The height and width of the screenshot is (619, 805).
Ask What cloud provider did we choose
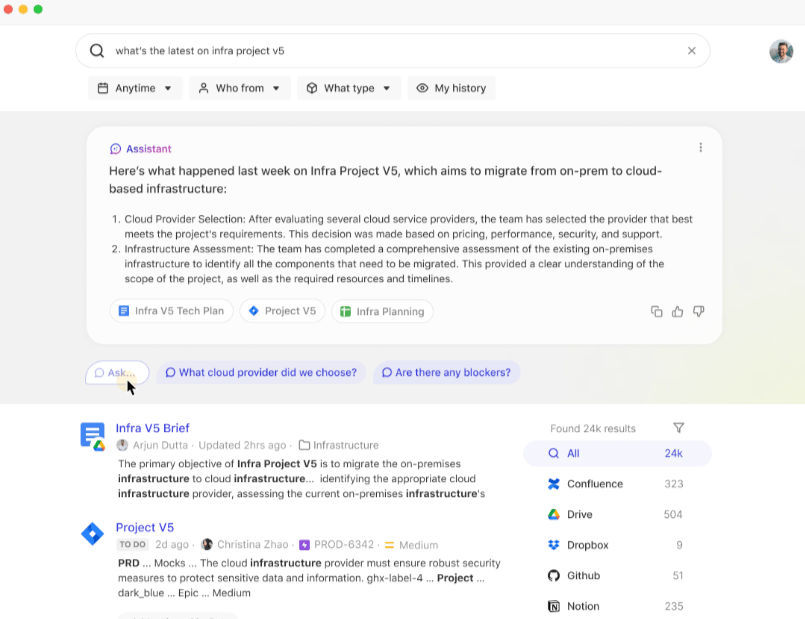pyautogui.click(x=261, y=373)
